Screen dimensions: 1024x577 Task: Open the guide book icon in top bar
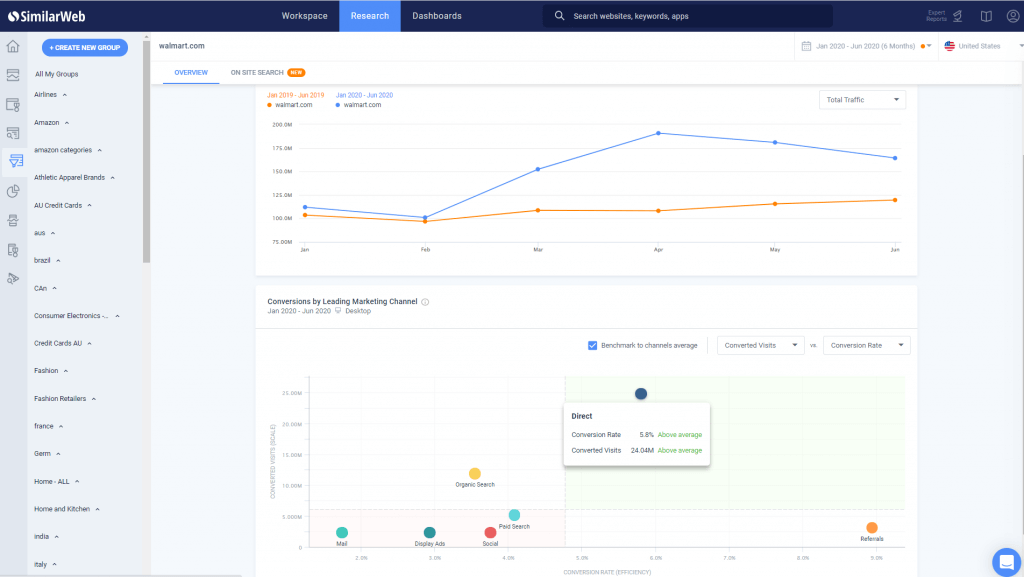point(985,14)
